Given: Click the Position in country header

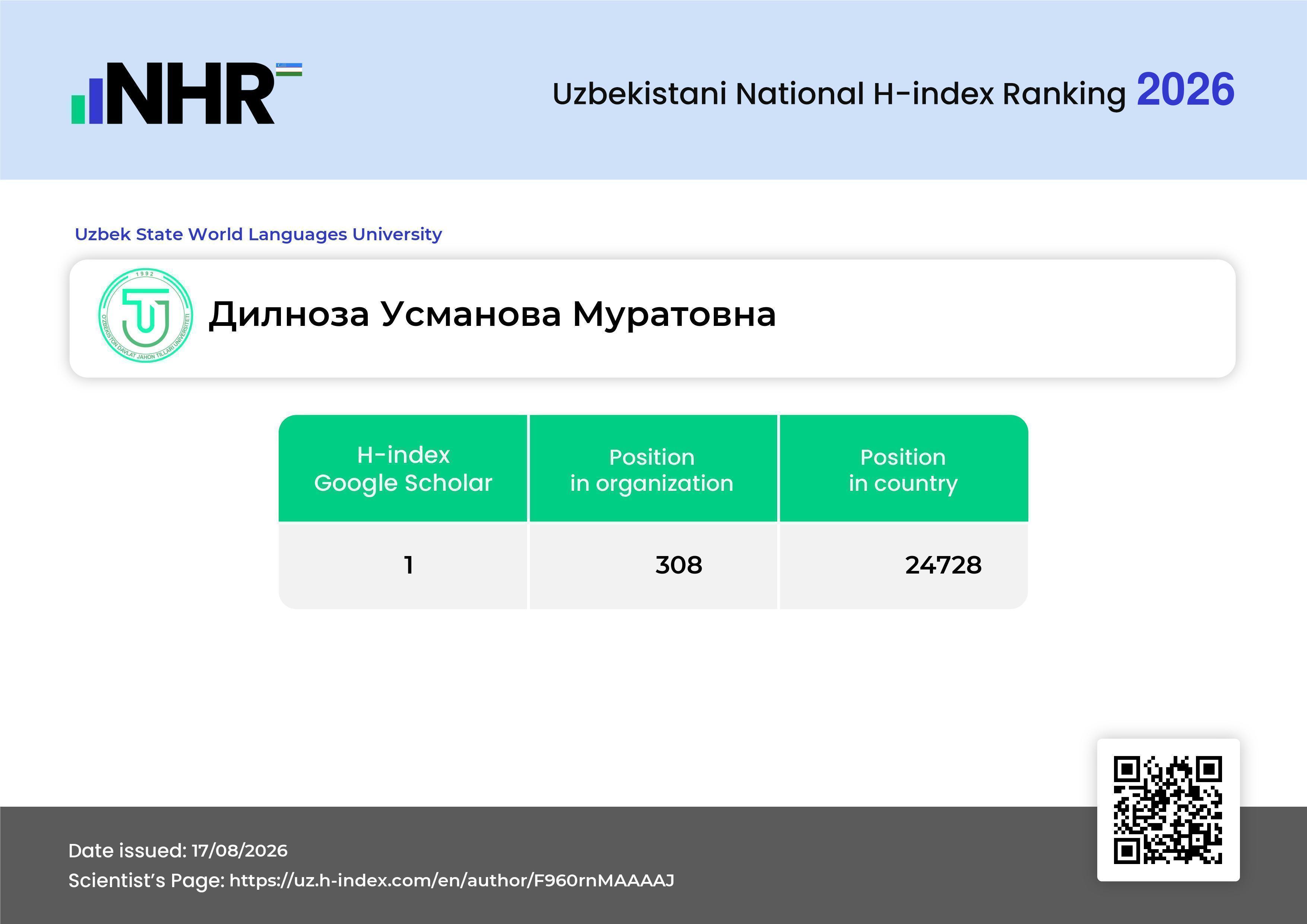Looking at the screenshot, I should click(903, 468).
